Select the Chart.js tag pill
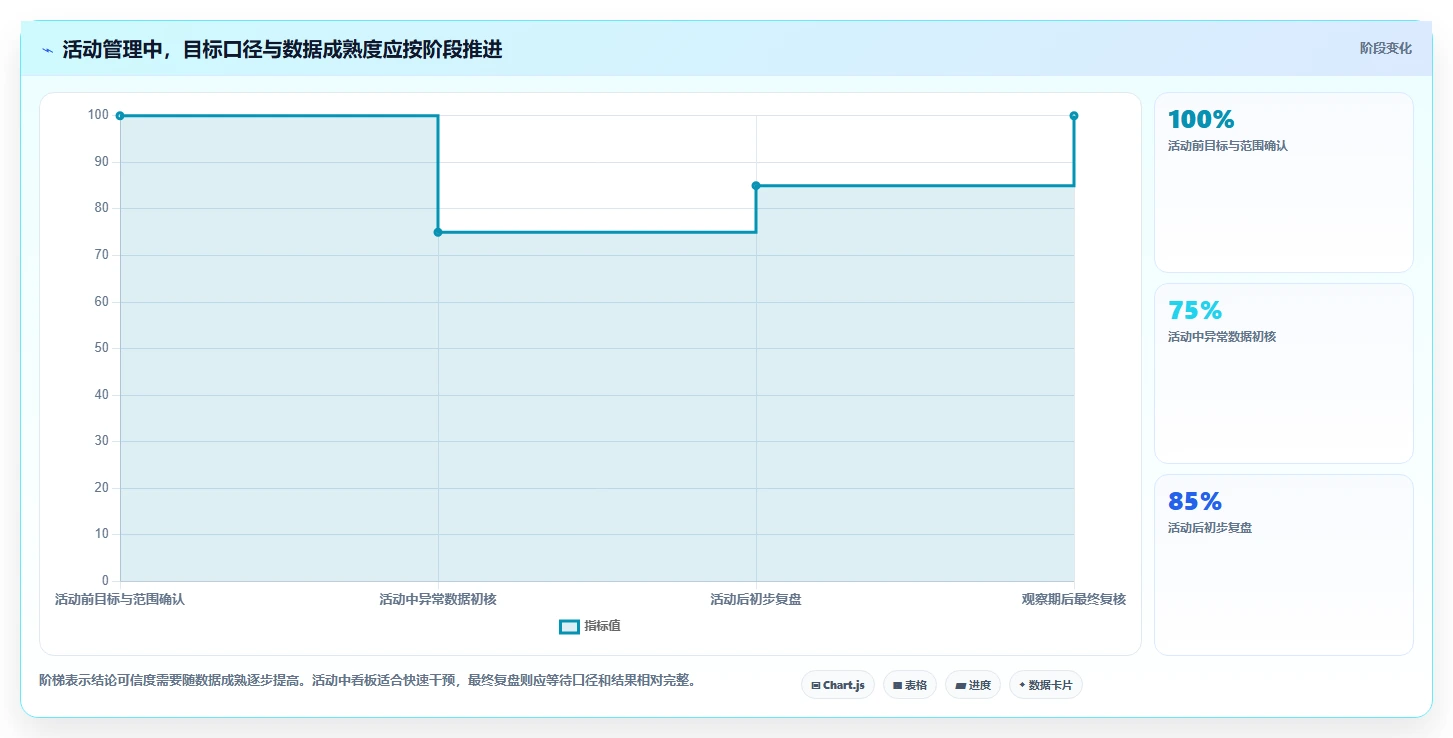Viewport: 1453px width, 738px height. click(x=838, y=685)
